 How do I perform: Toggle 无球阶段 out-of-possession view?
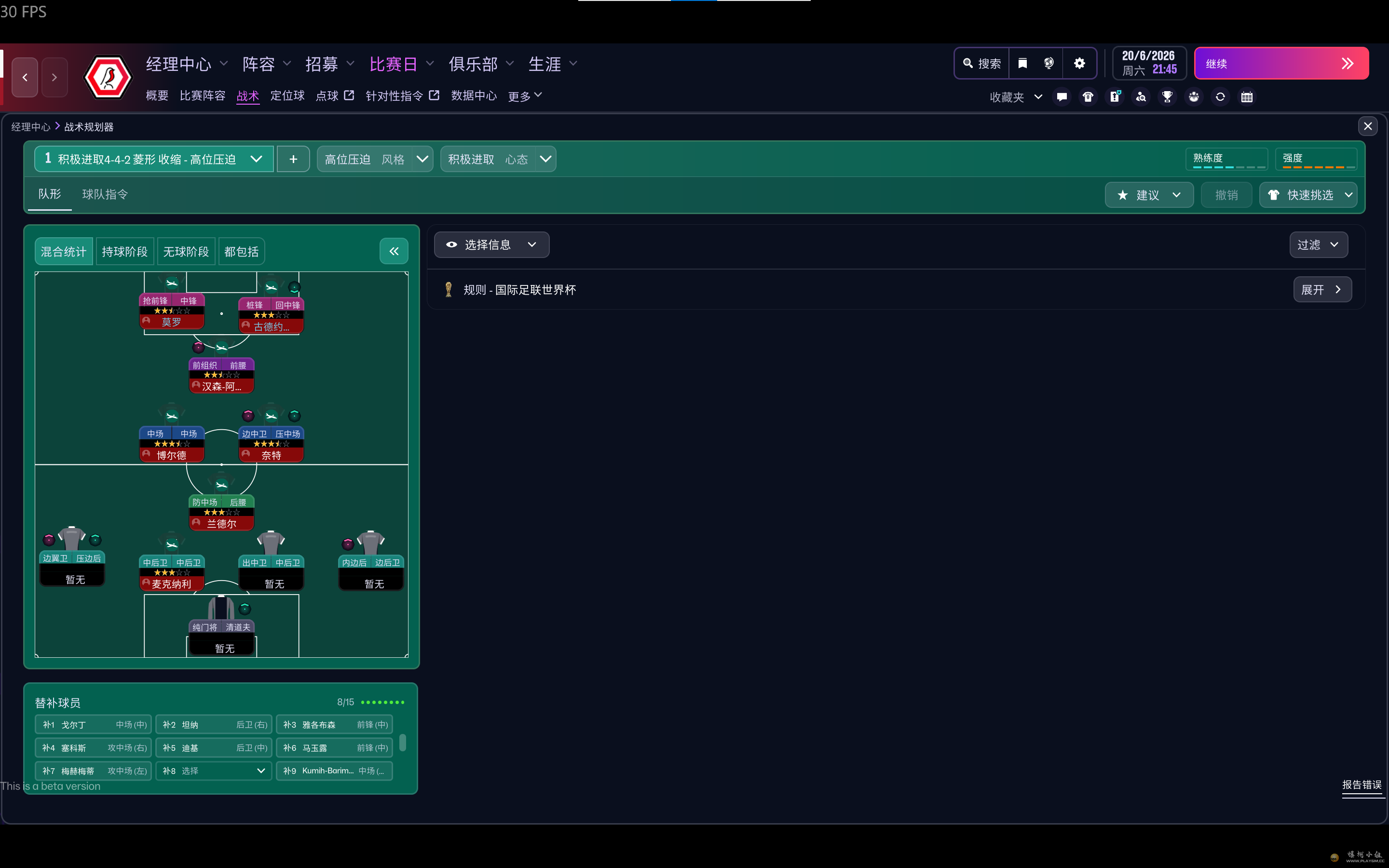(186, 251)
